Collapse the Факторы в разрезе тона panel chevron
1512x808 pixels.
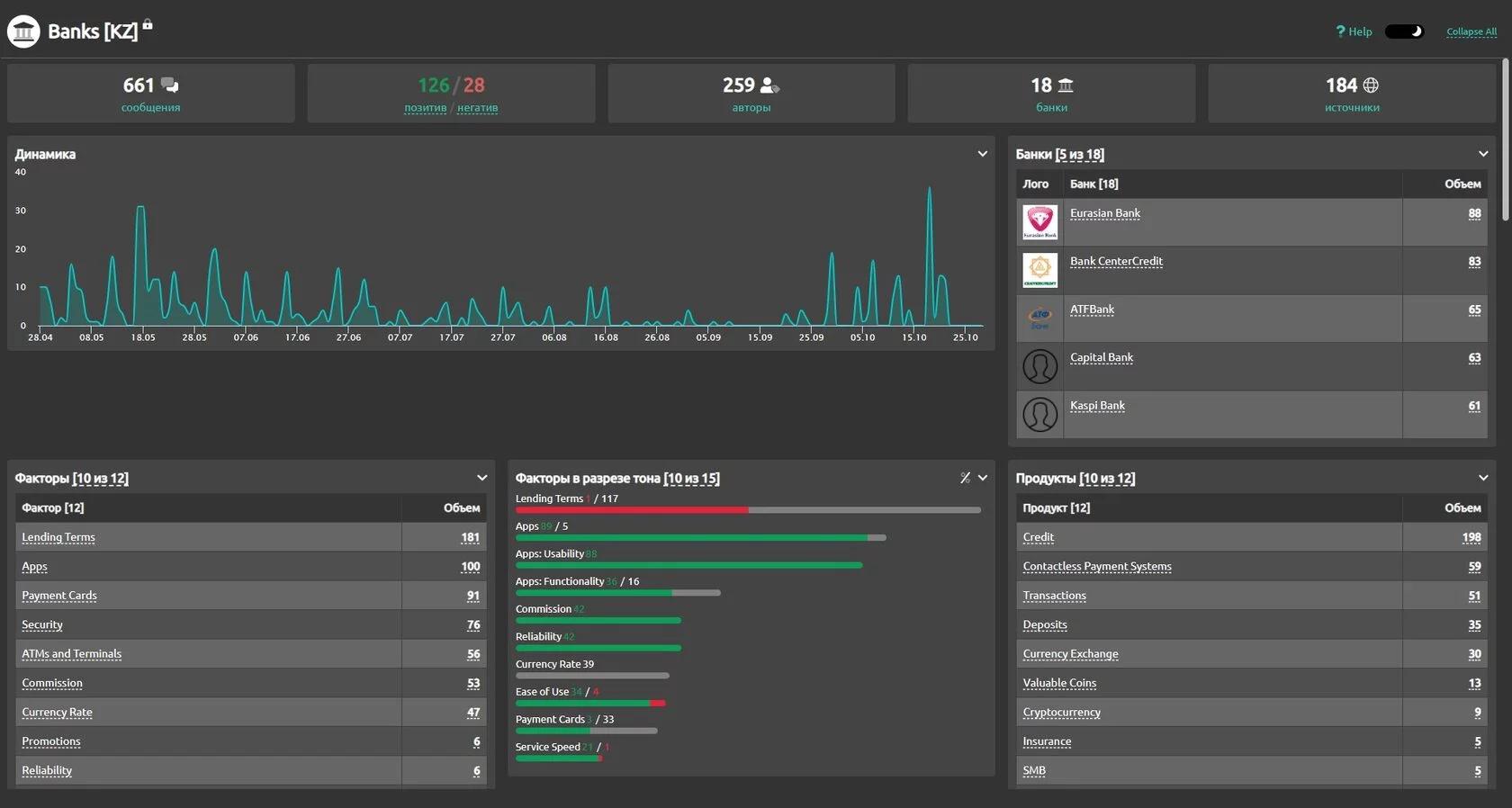pos(983,478)
